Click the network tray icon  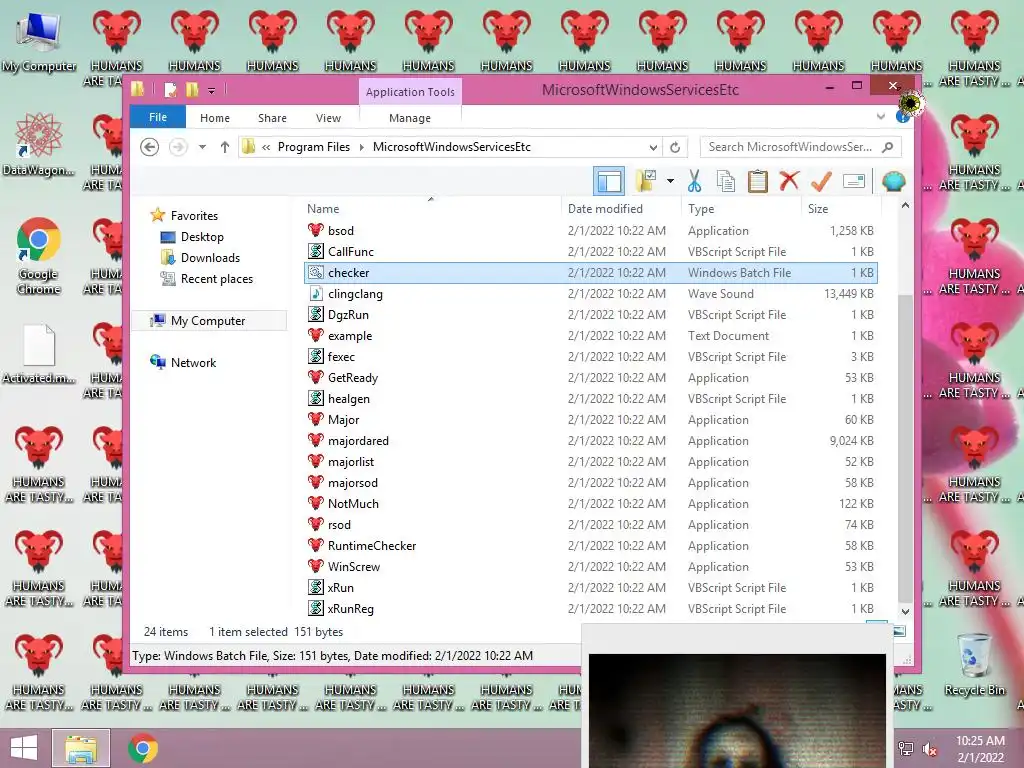[906, 748]
